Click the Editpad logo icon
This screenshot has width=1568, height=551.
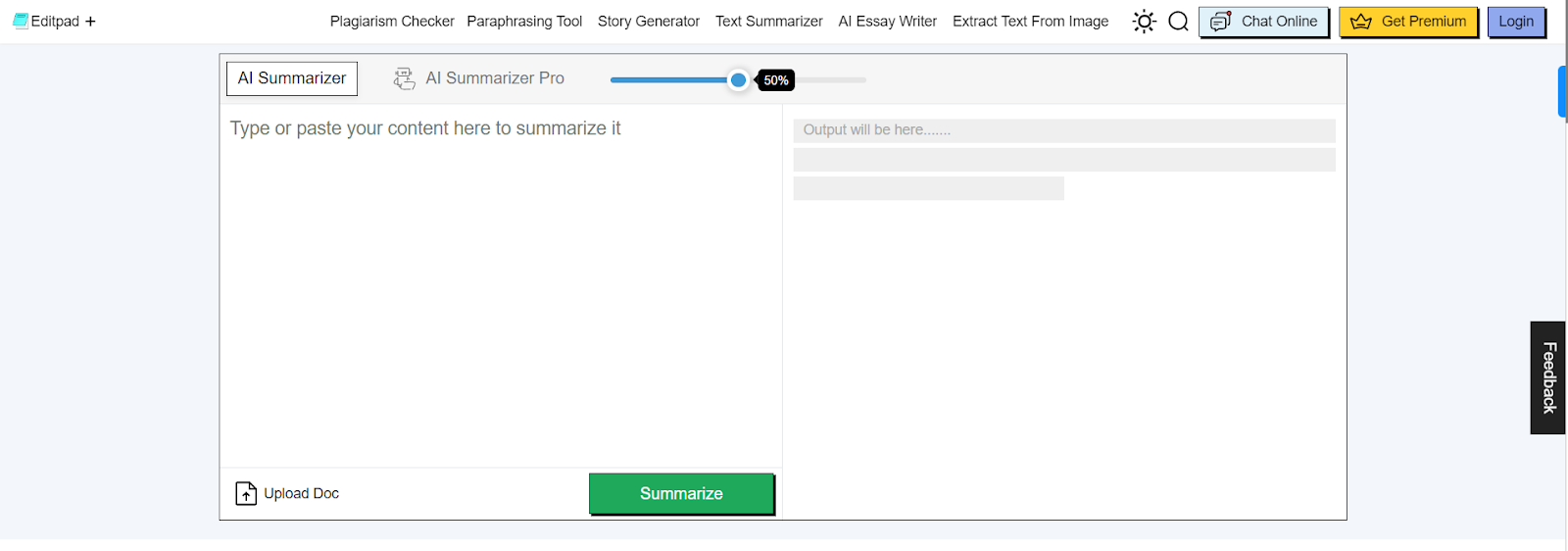coord(20,21)
